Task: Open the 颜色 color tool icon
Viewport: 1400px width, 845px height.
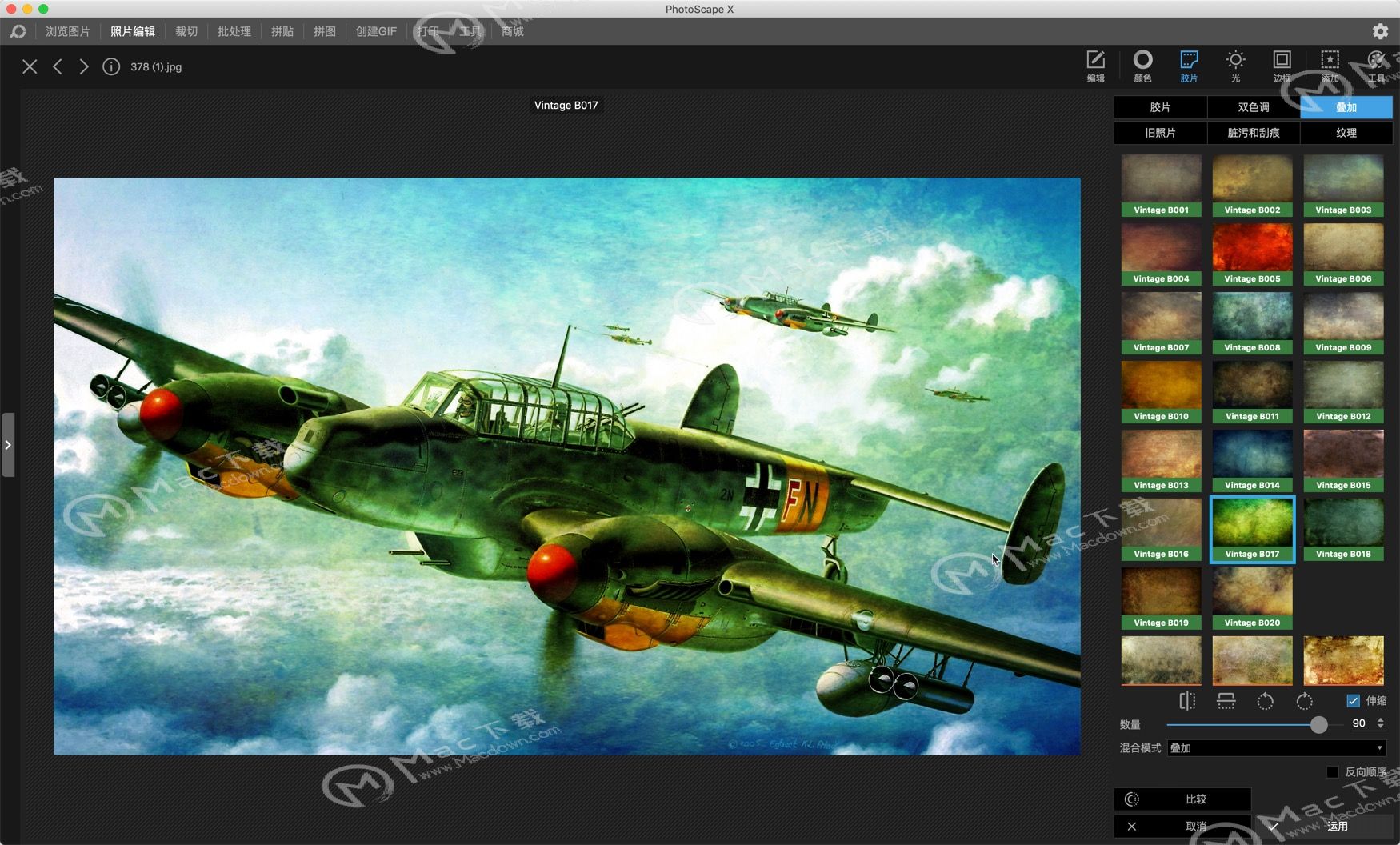Action: tap(1142, 66)
